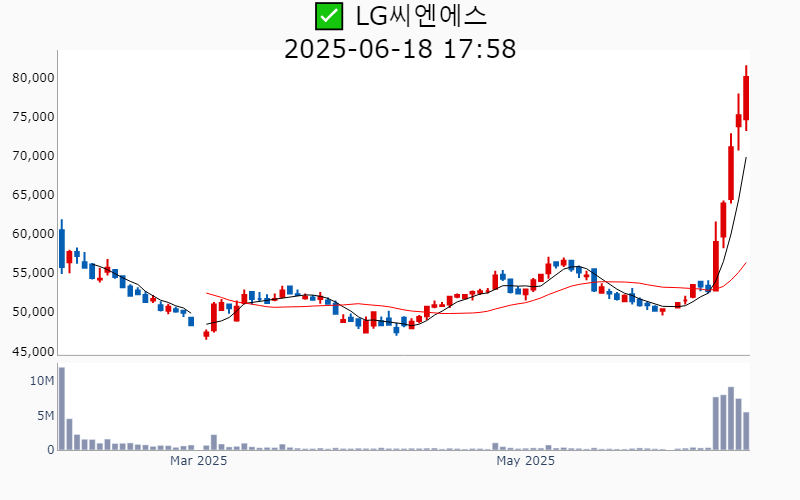The width and height of the screenshot is (800, 500).
Task: Click the 55,000 price axis label
Action: tap(33, 273)
